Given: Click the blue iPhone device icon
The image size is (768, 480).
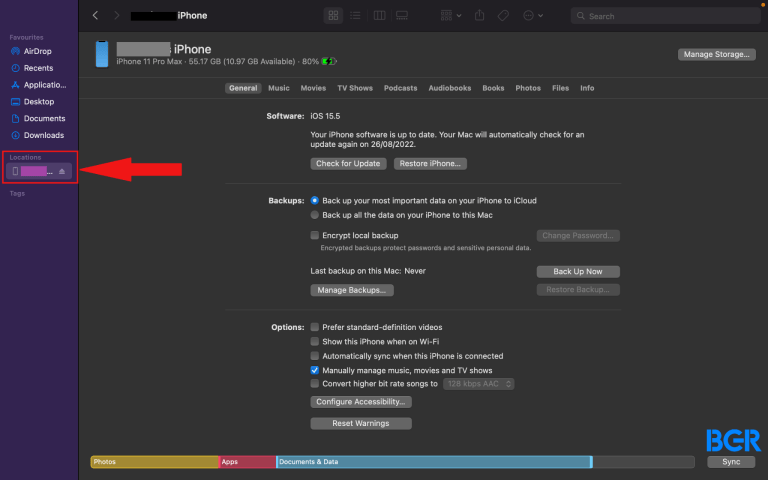Looking at the screenshot, I should tap(102, 54).
